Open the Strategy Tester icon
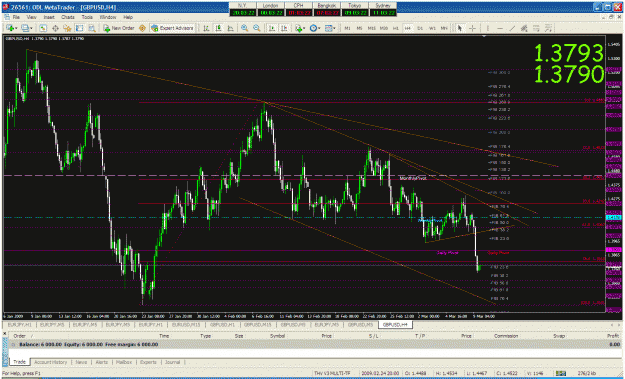625x379 pixels. pos(92,28)
